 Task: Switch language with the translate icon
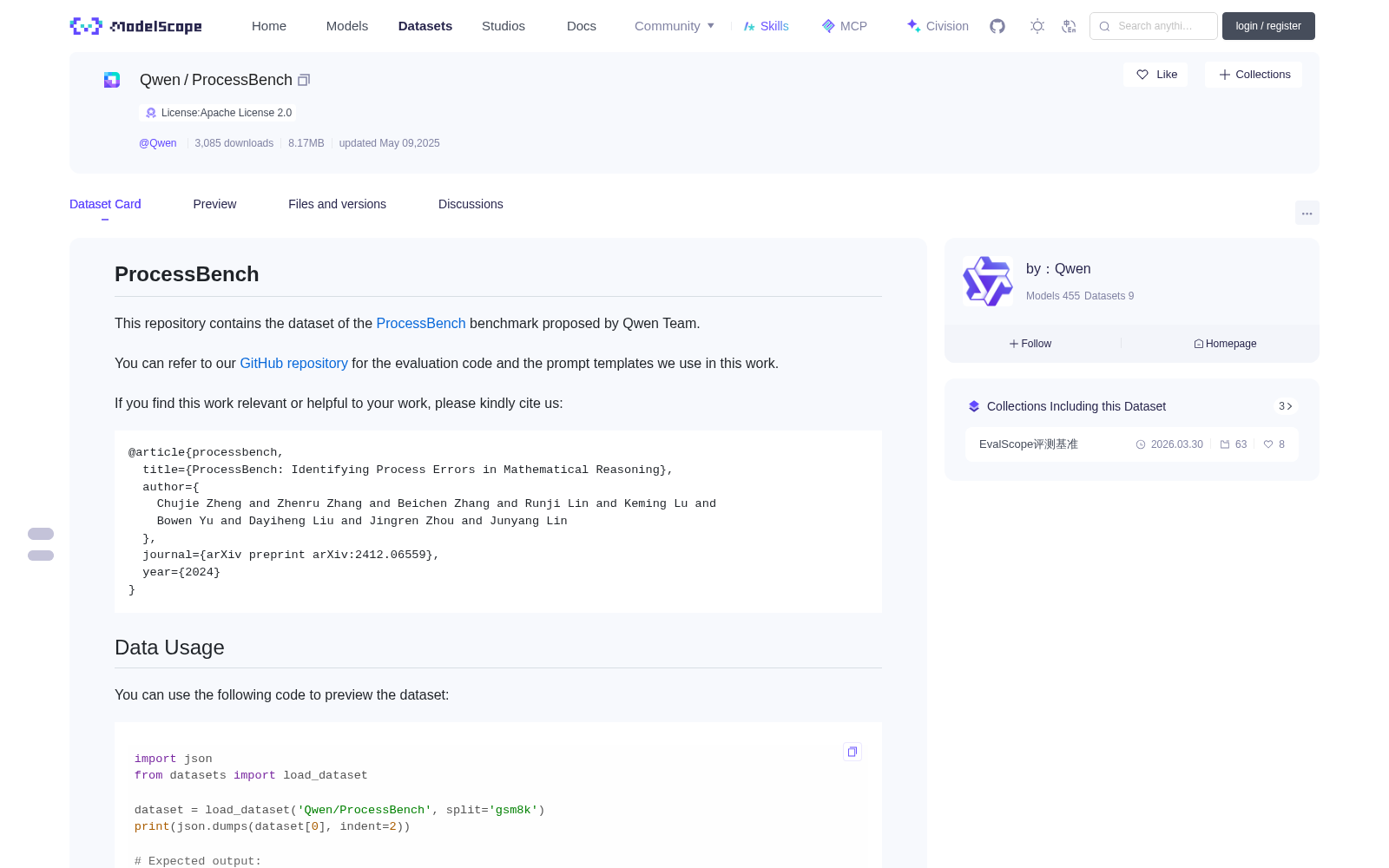[1069, 26]
